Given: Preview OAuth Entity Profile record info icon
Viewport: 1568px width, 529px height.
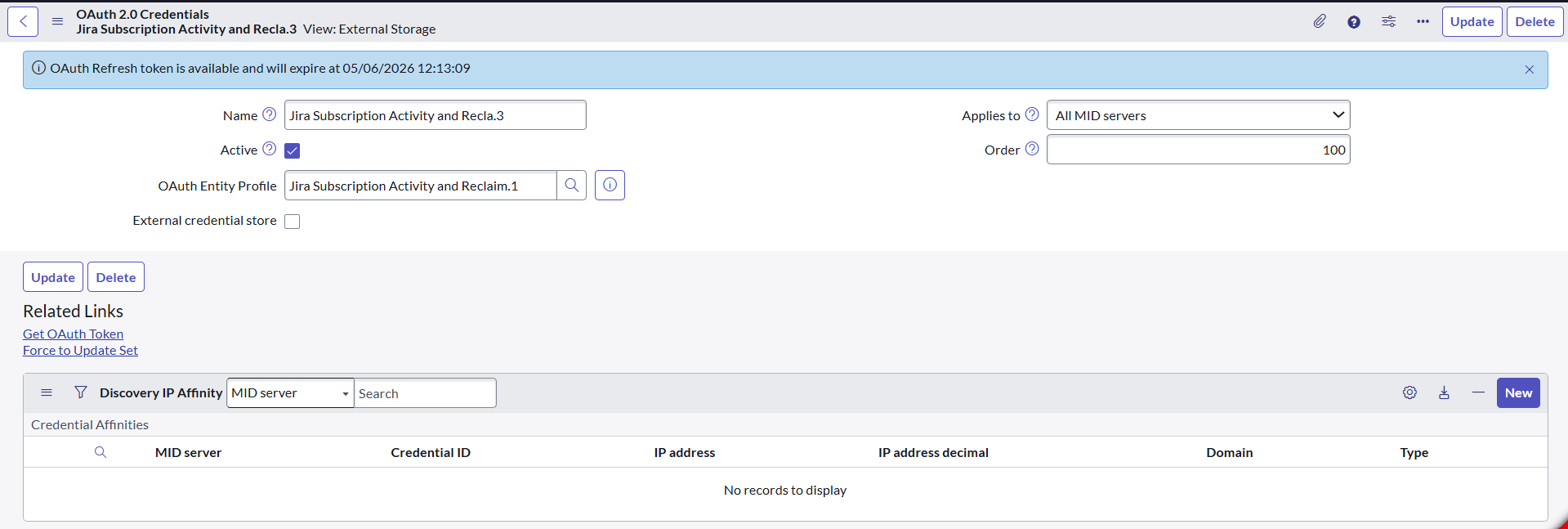Looking at the screenshot, I should tap(610, 186).
